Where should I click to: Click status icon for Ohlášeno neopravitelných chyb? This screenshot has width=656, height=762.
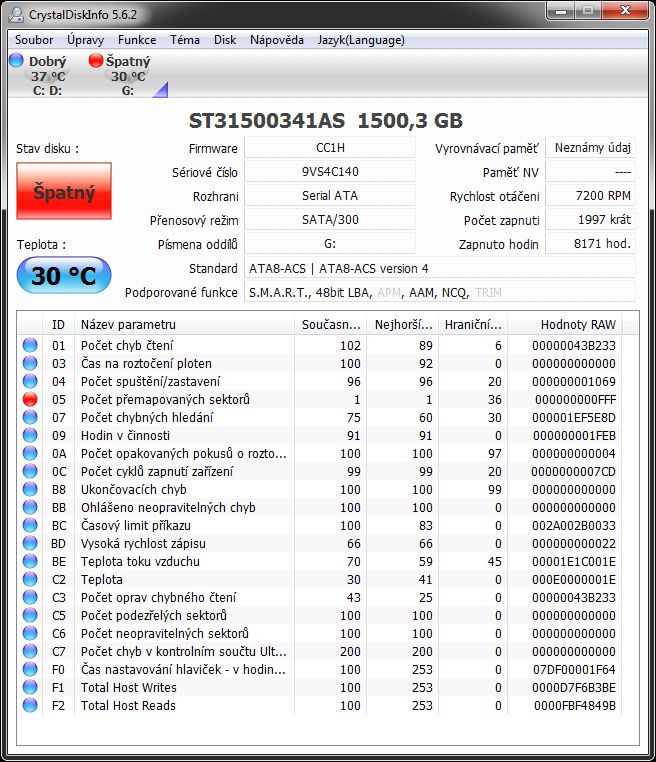30,507
